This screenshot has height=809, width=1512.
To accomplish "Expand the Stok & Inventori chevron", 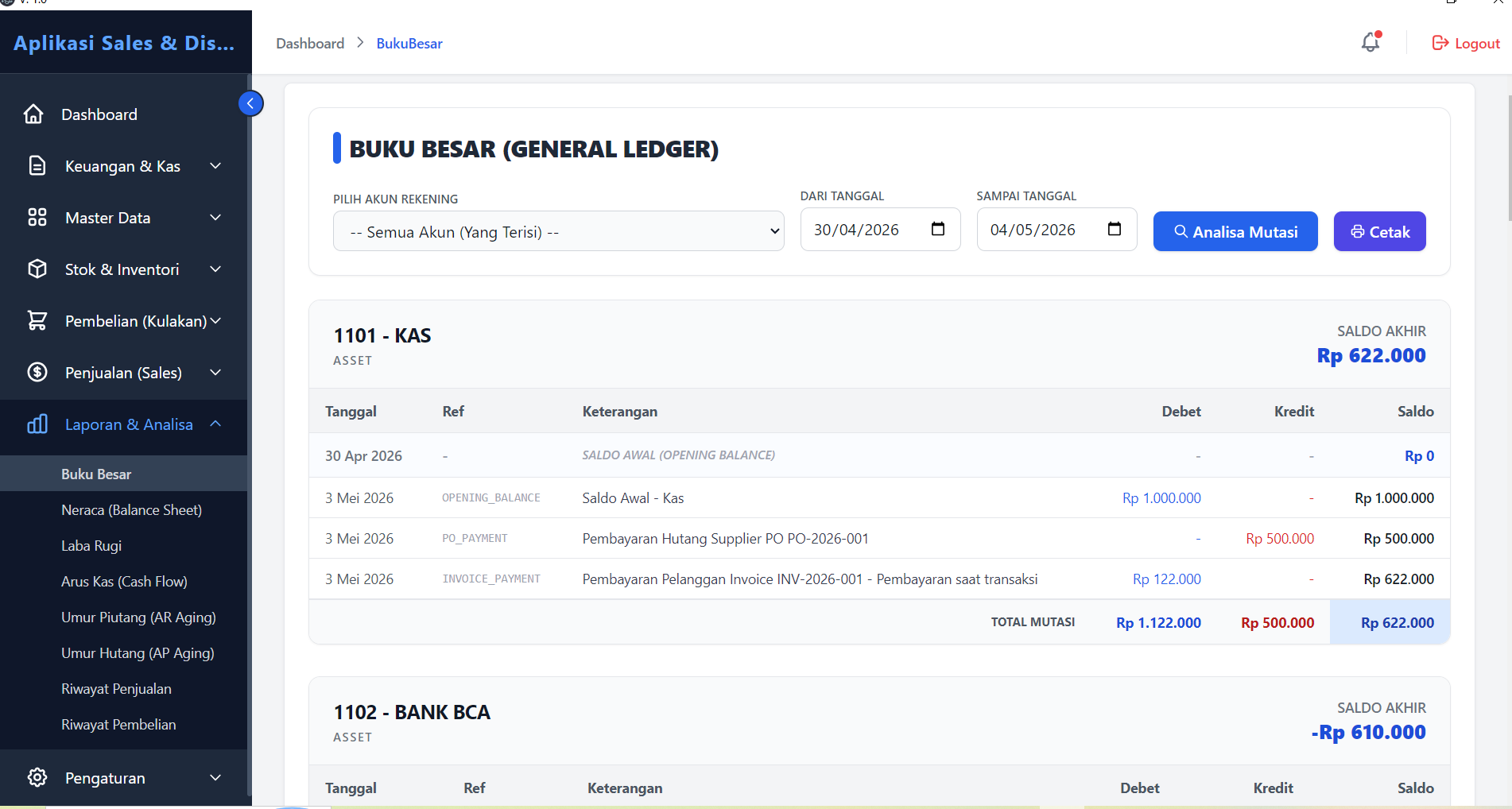I will click(215, 269).
